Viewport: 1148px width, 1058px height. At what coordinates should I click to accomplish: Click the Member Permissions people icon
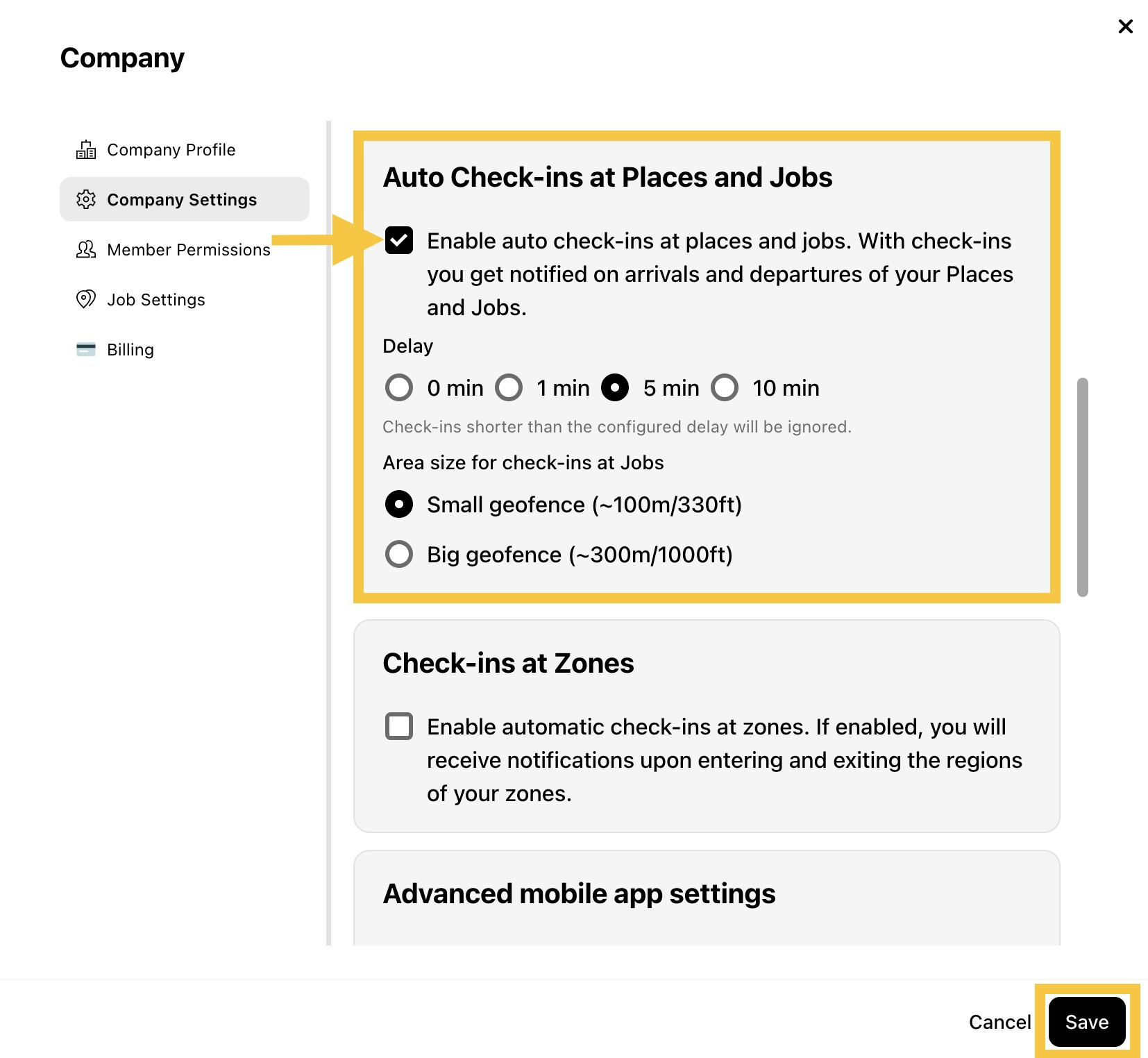[86, 250]
